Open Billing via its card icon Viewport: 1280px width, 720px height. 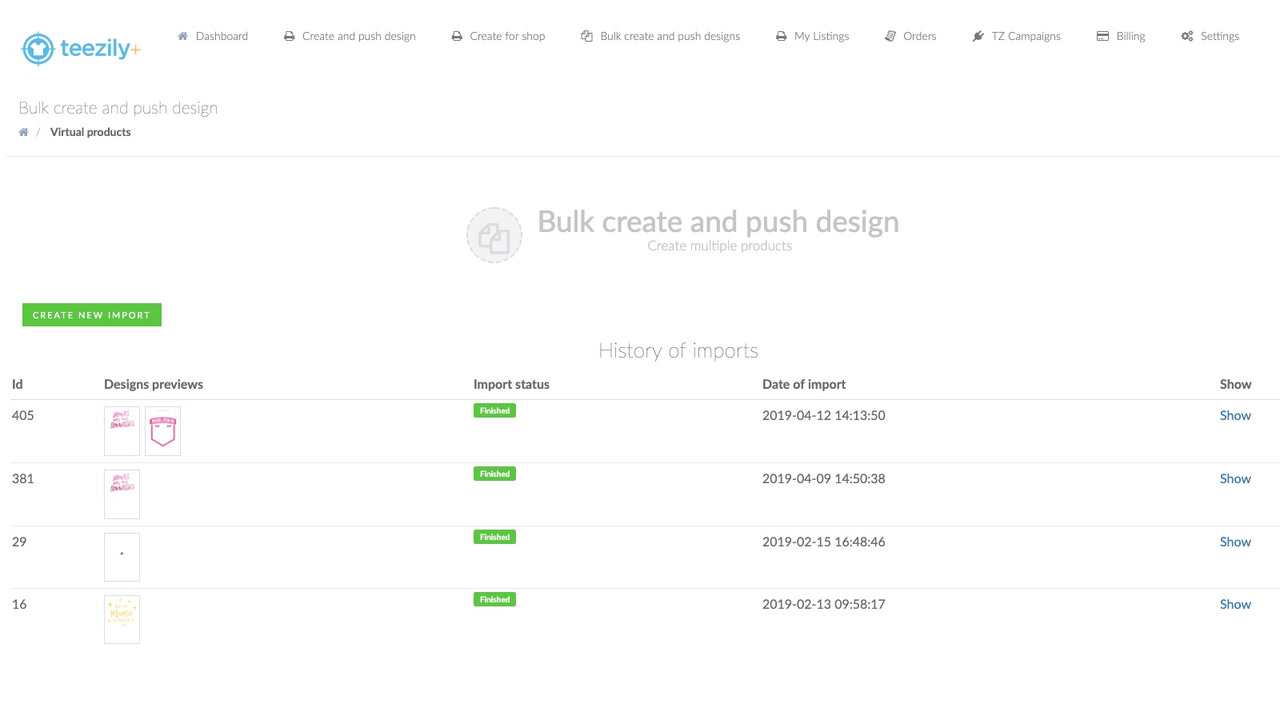click(x=1104, y=35)
